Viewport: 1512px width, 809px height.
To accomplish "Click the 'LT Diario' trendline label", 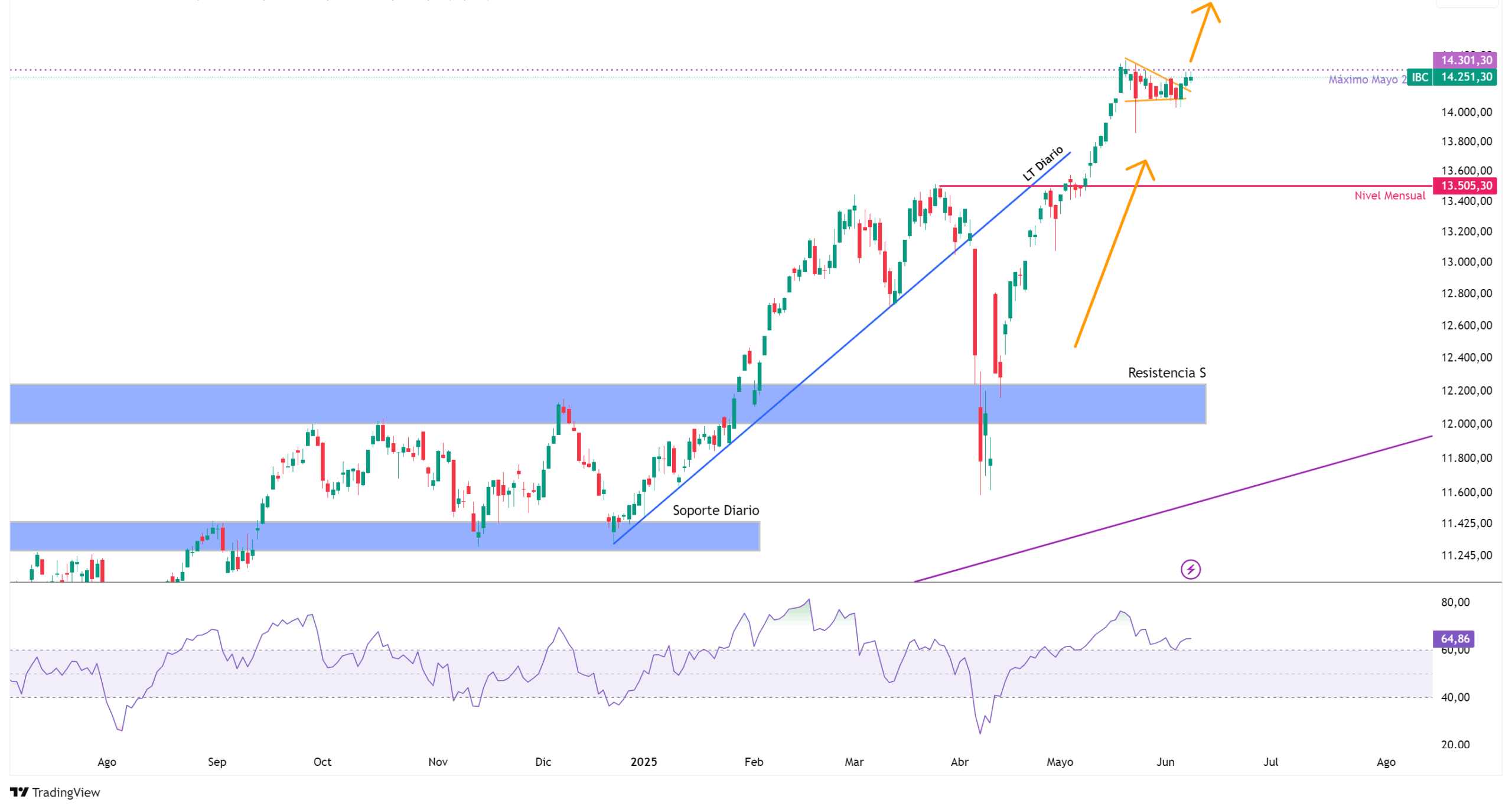I will pyautogui.click(x=1042, y=164).
